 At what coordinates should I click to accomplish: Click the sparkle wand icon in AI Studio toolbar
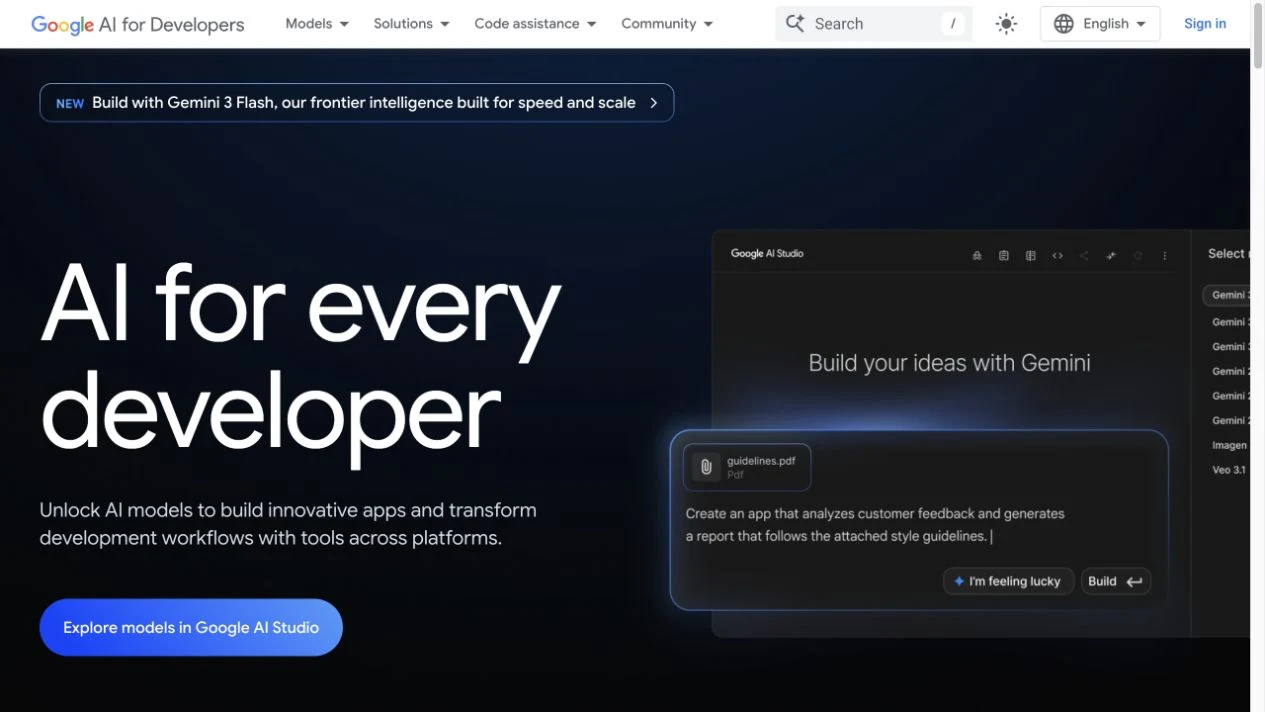[x=1111, y=256]
